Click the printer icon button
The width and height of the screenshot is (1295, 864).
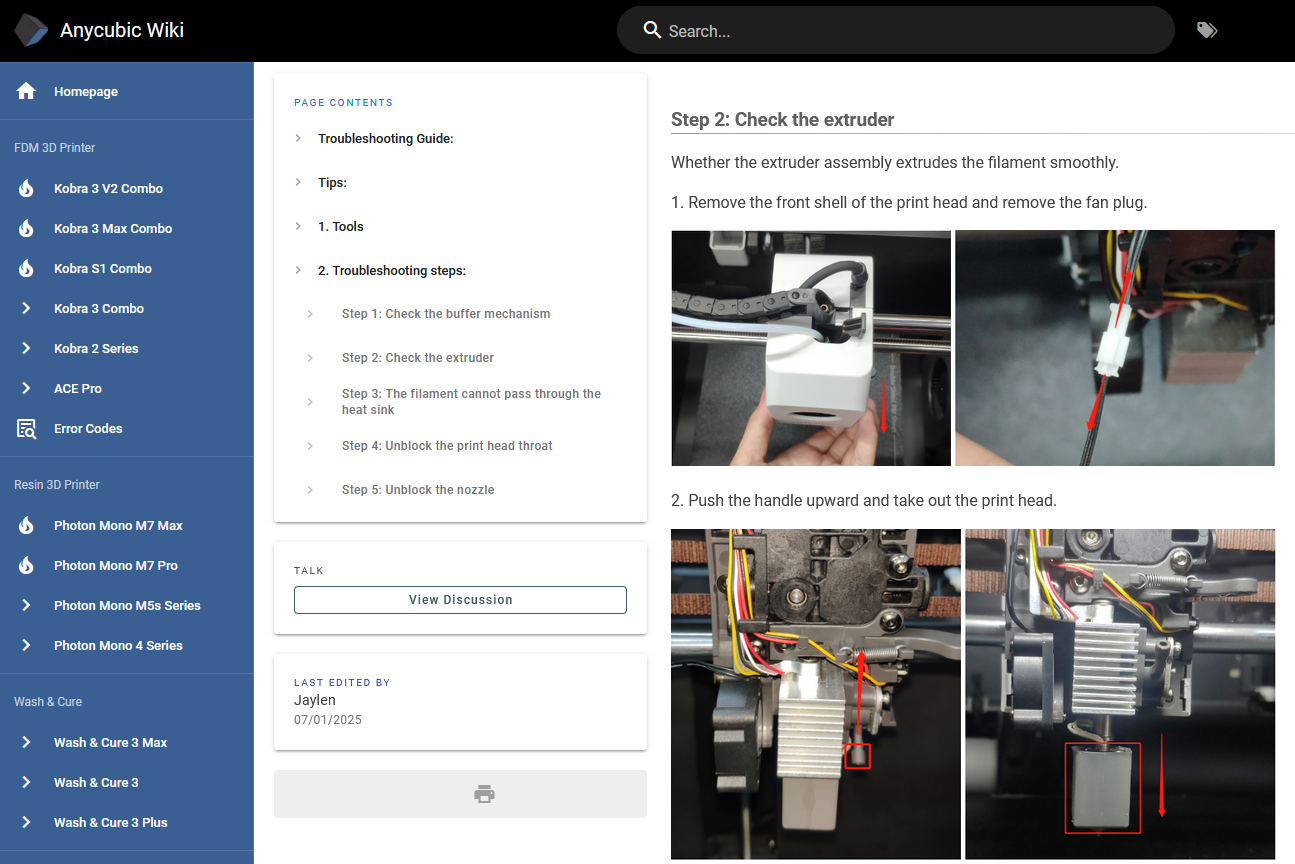click(x=460, y=794)
